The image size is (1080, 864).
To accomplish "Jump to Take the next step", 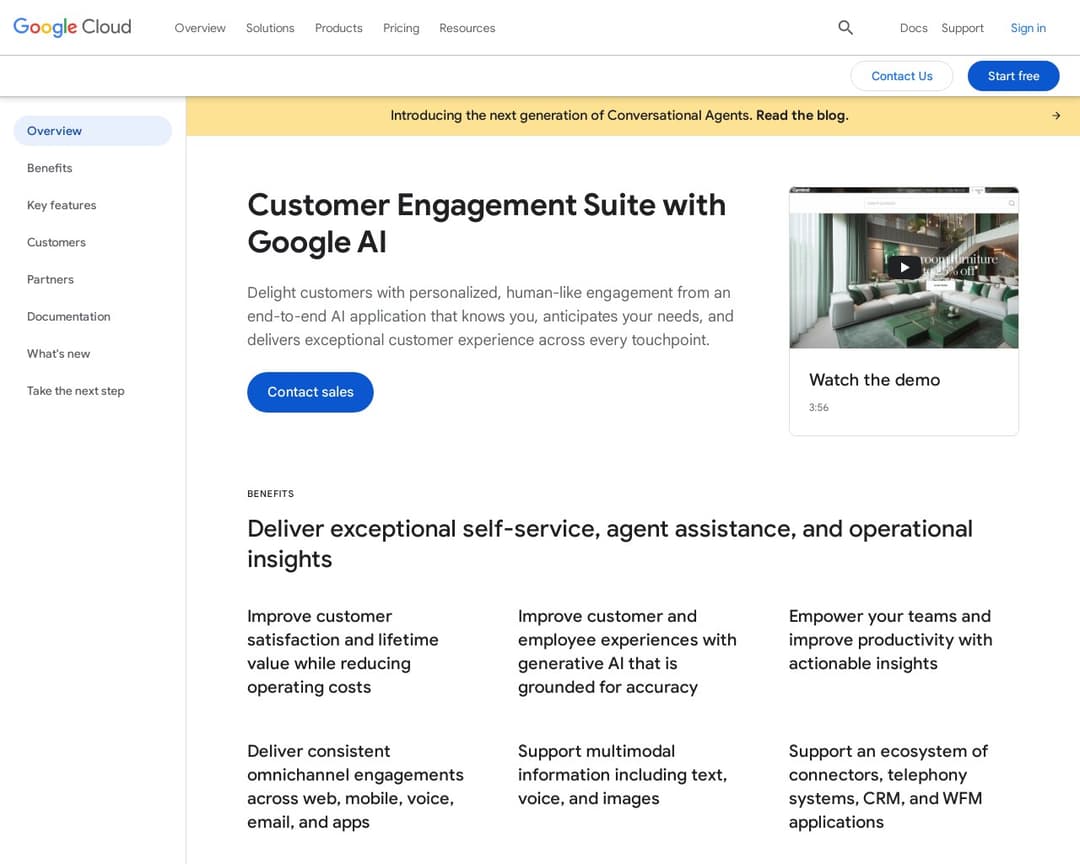I will 76,391.
